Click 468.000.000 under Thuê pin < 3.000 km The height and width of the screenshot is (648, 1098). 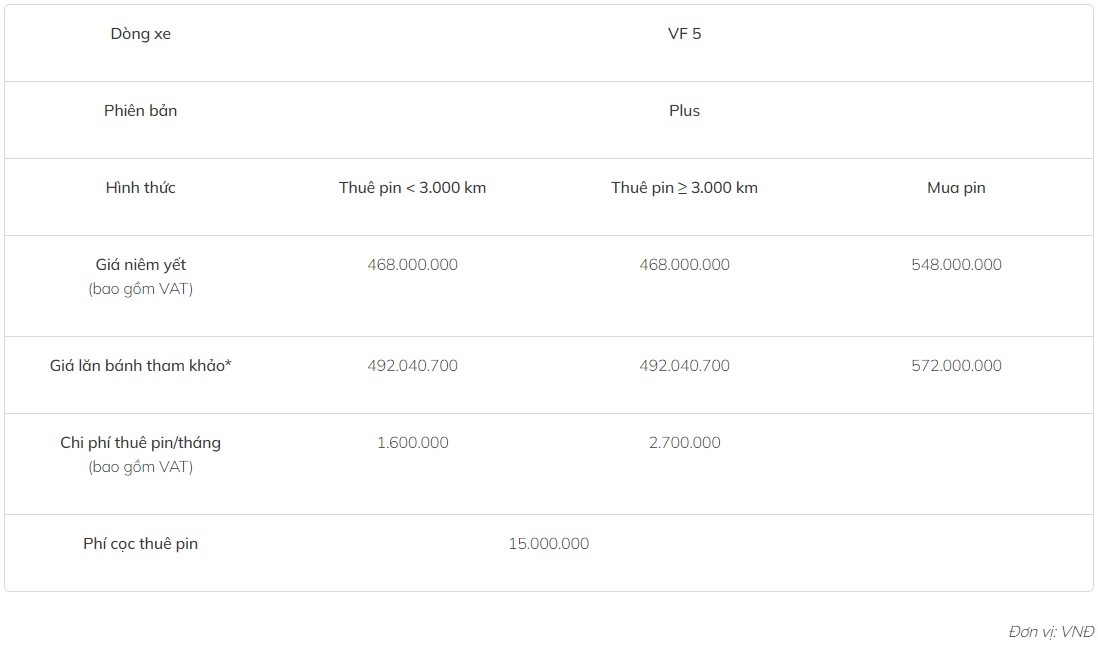pyautogui.click(x=412, y=265)
